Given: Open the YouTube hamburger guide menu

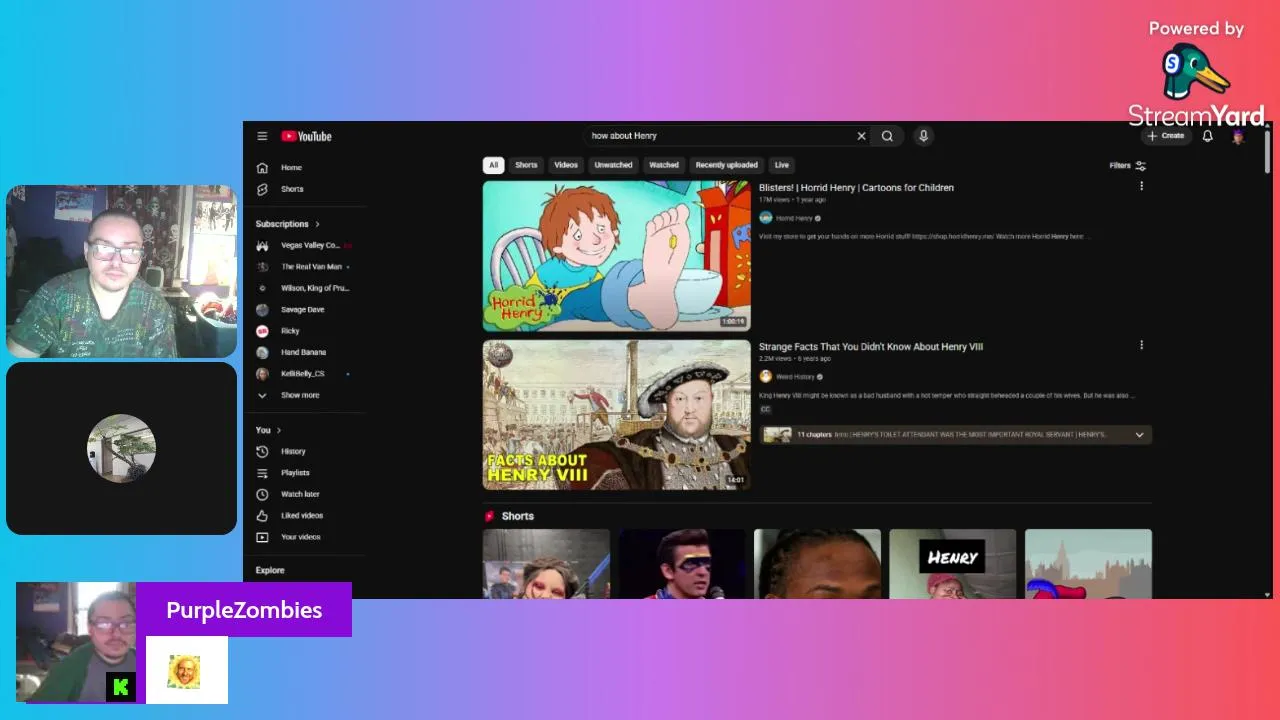Looking at the screenshot, I should coord(262,136).
